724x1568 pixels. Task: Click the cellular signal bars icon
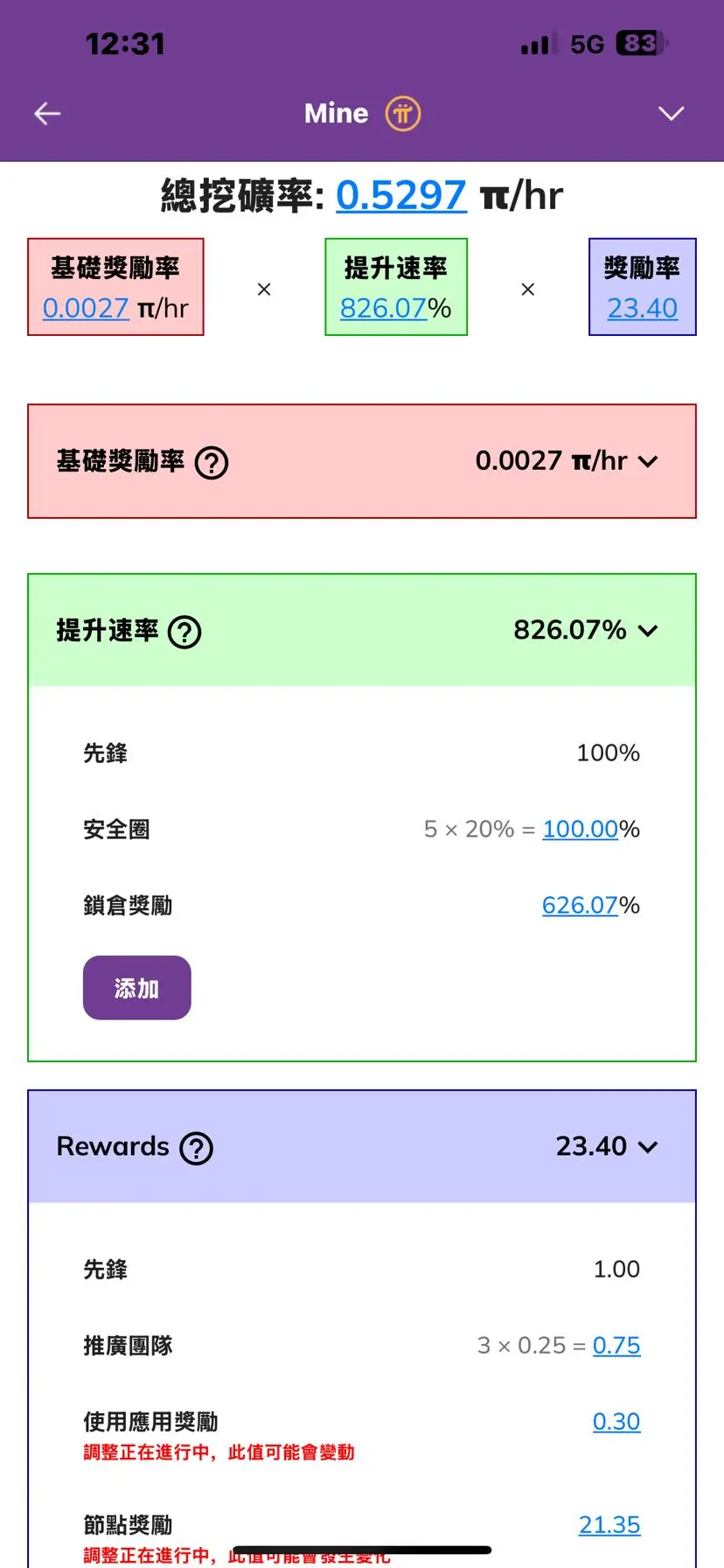click(536, 44)
